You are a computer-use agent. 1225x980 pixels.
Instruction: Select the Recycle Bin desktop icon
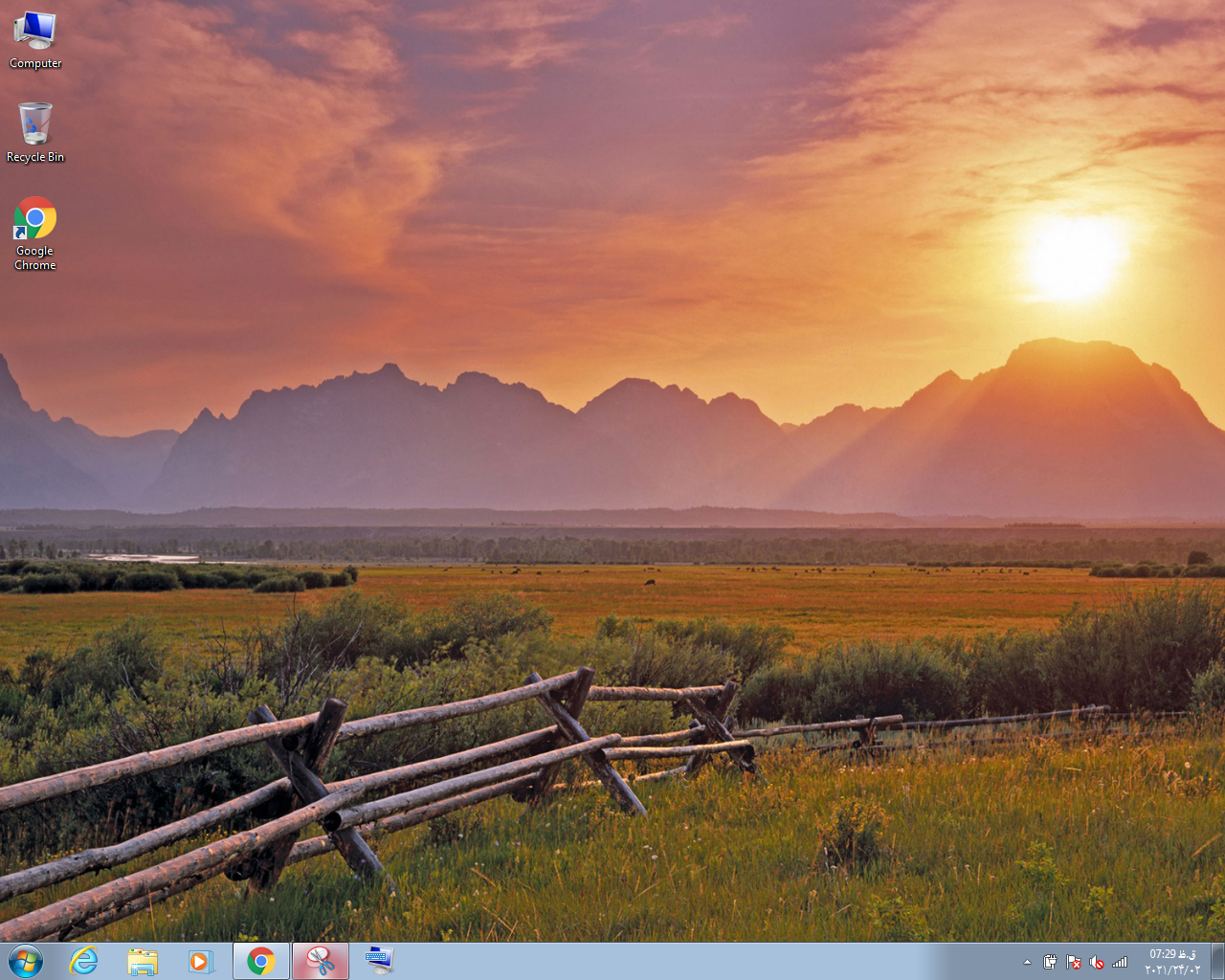coord(35,132)
